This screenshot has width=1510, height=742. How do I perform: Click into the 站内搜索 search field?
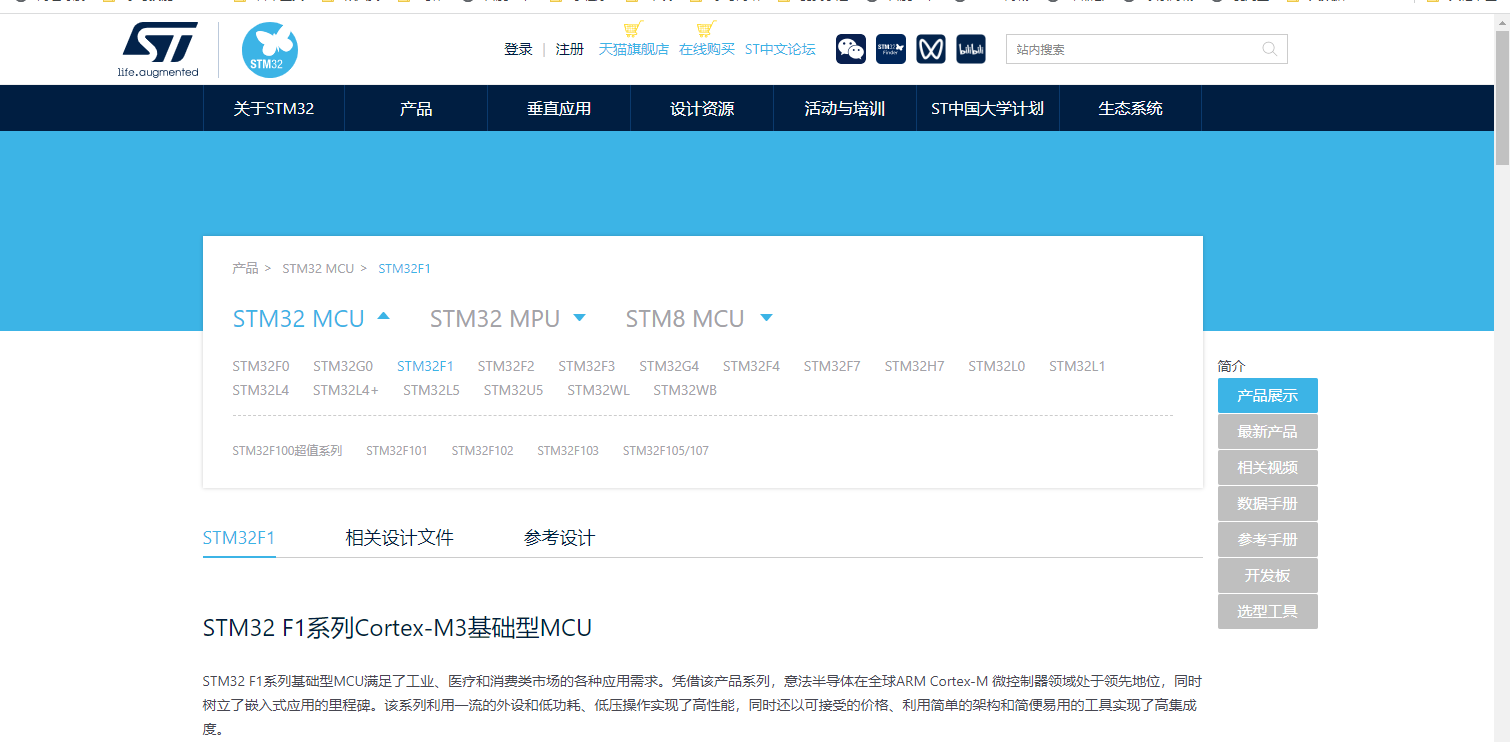(x=1146, y=49)
